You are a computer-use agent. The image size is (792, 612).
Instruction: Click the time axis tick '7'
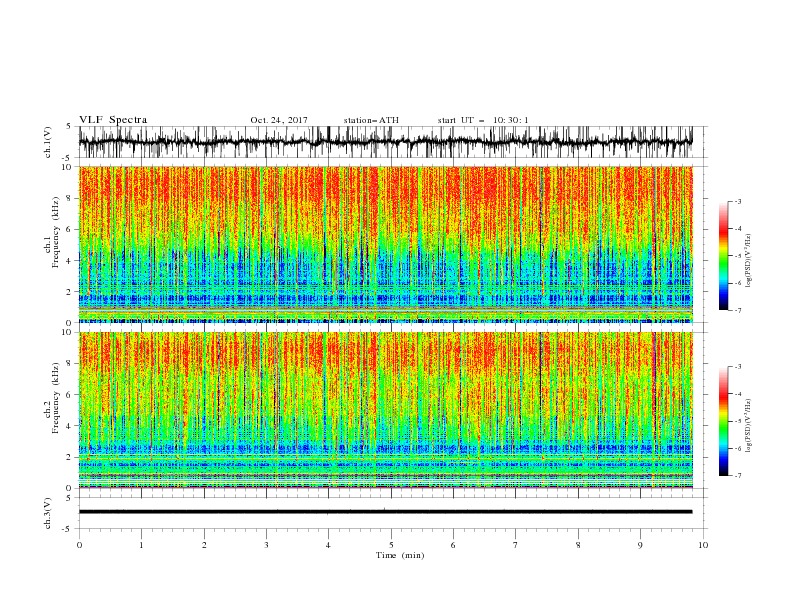pos(516,545)
